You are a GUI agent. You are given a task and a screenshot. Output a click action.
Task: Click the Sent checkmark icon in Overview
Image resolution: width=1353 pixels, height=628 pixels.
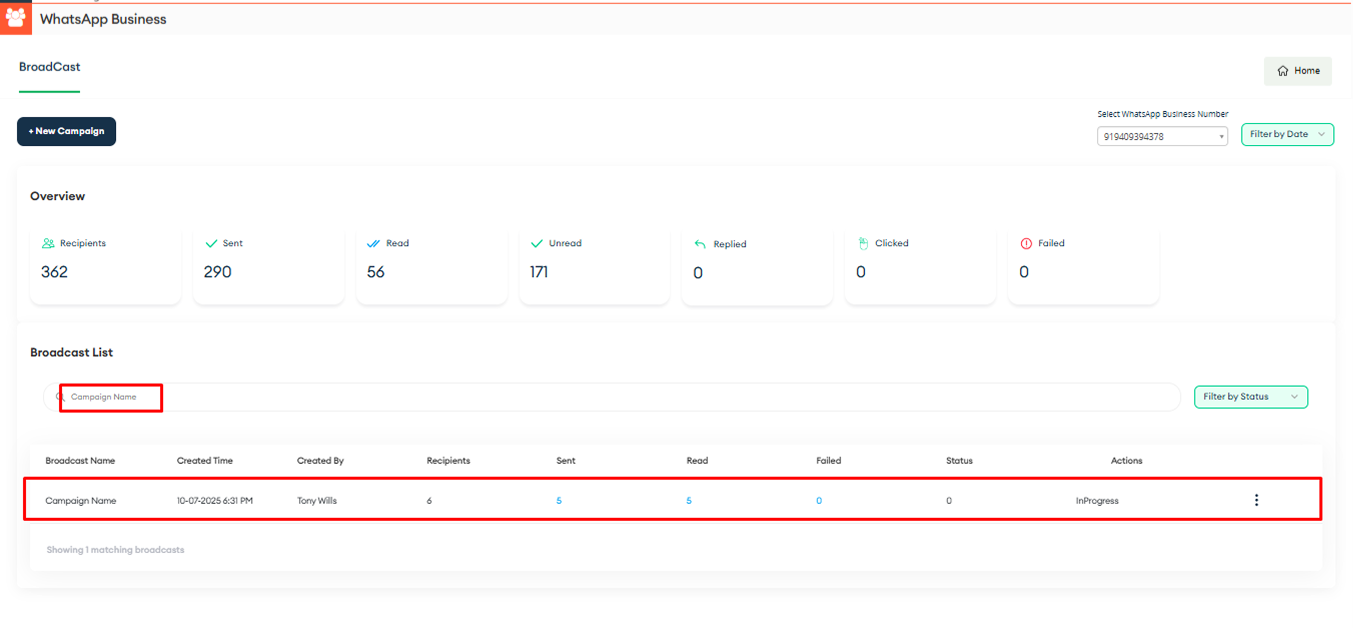tap(211, 243)
